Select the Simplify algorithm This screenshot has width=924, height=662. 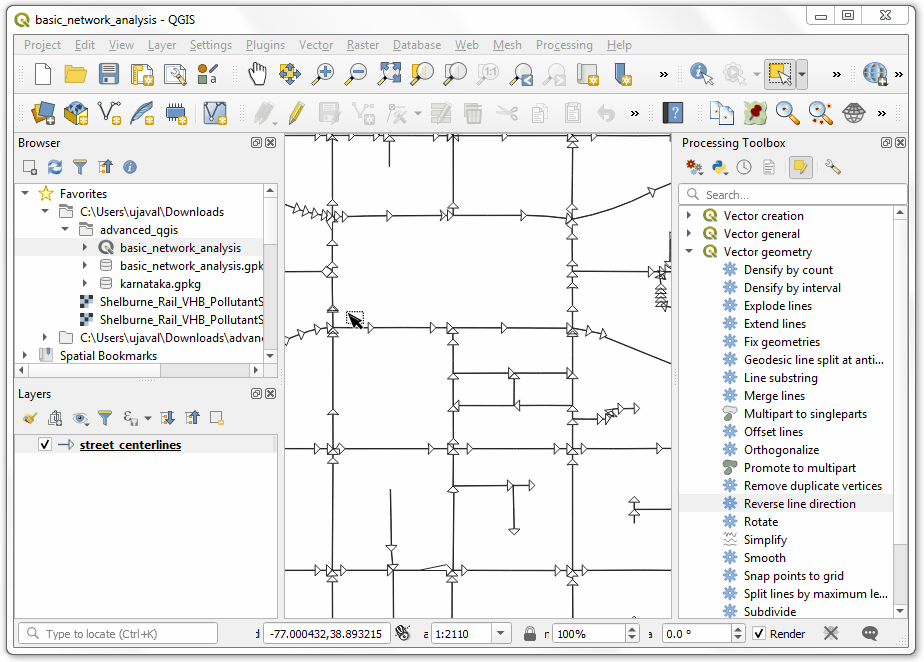[765, 539]
